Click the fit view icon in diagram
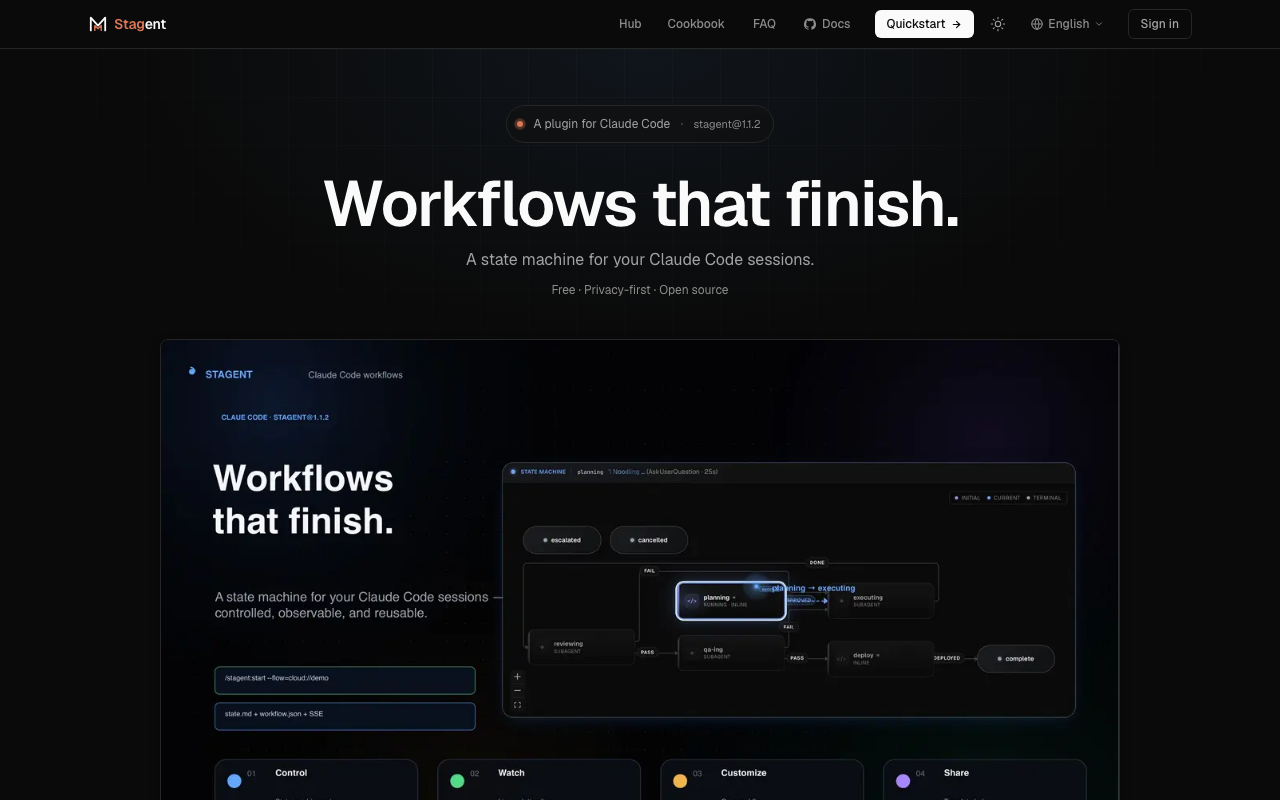This screenshot has width=1280, height=800. point(517,705)
